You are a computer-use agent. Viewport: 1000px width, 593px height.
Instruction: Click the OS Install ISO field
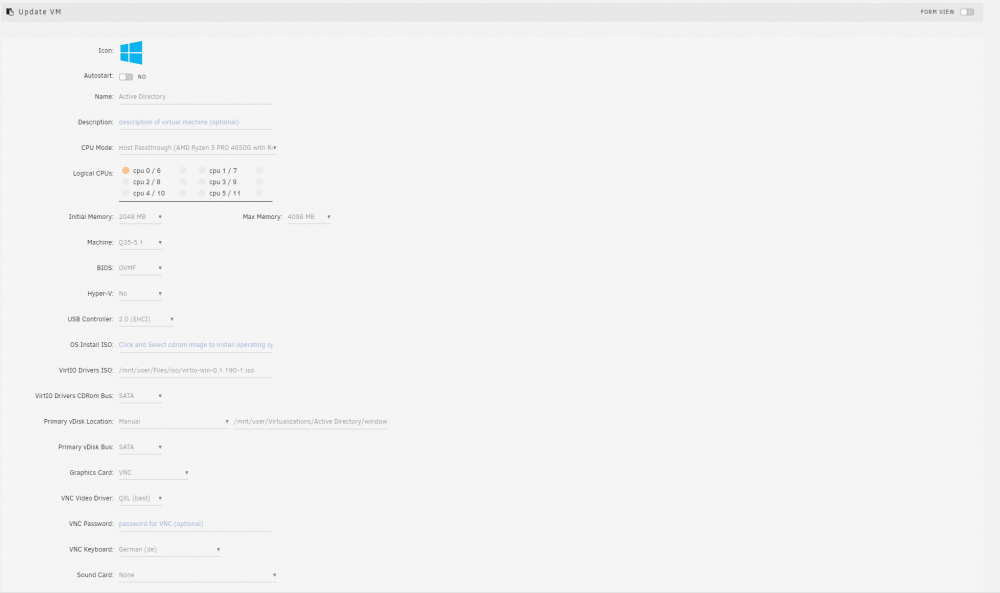coord(195,344)
